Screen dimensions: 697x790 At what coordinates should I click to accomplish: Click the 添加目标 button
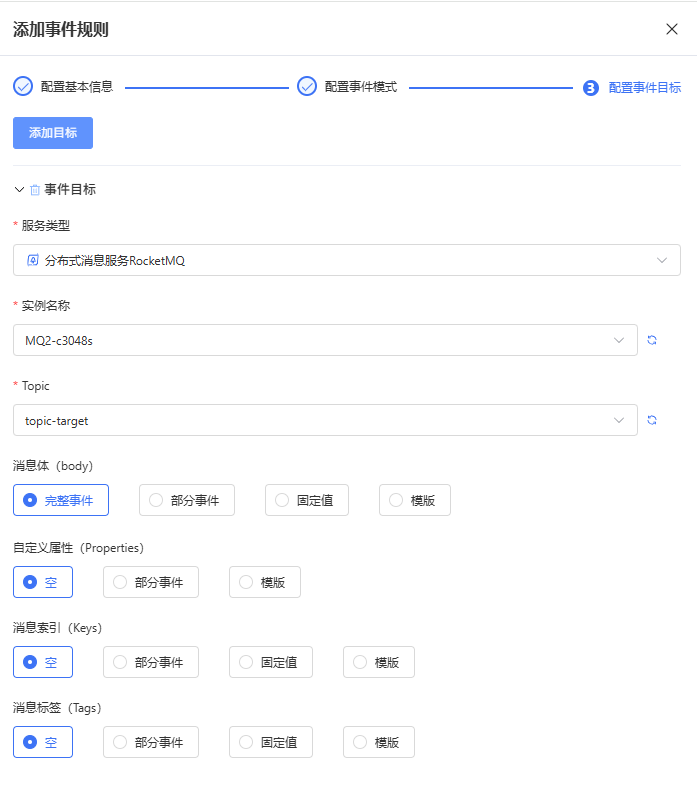click(x=53, y=133)
